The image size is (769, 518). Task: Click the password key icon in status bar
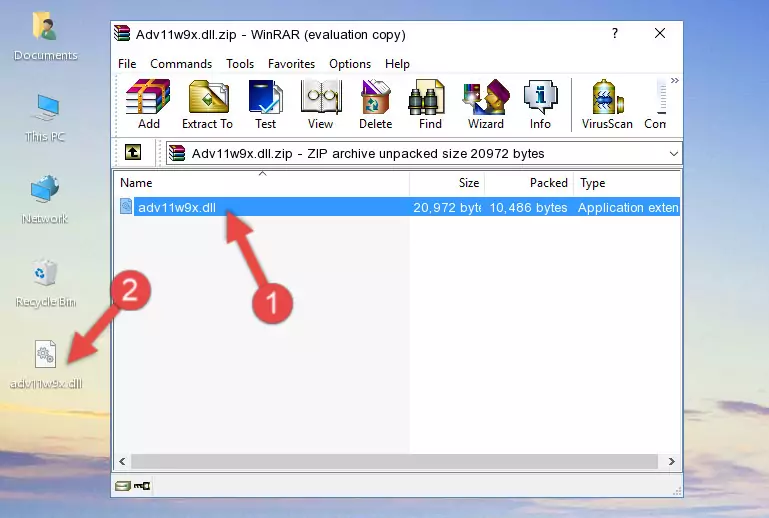[142, 486]
